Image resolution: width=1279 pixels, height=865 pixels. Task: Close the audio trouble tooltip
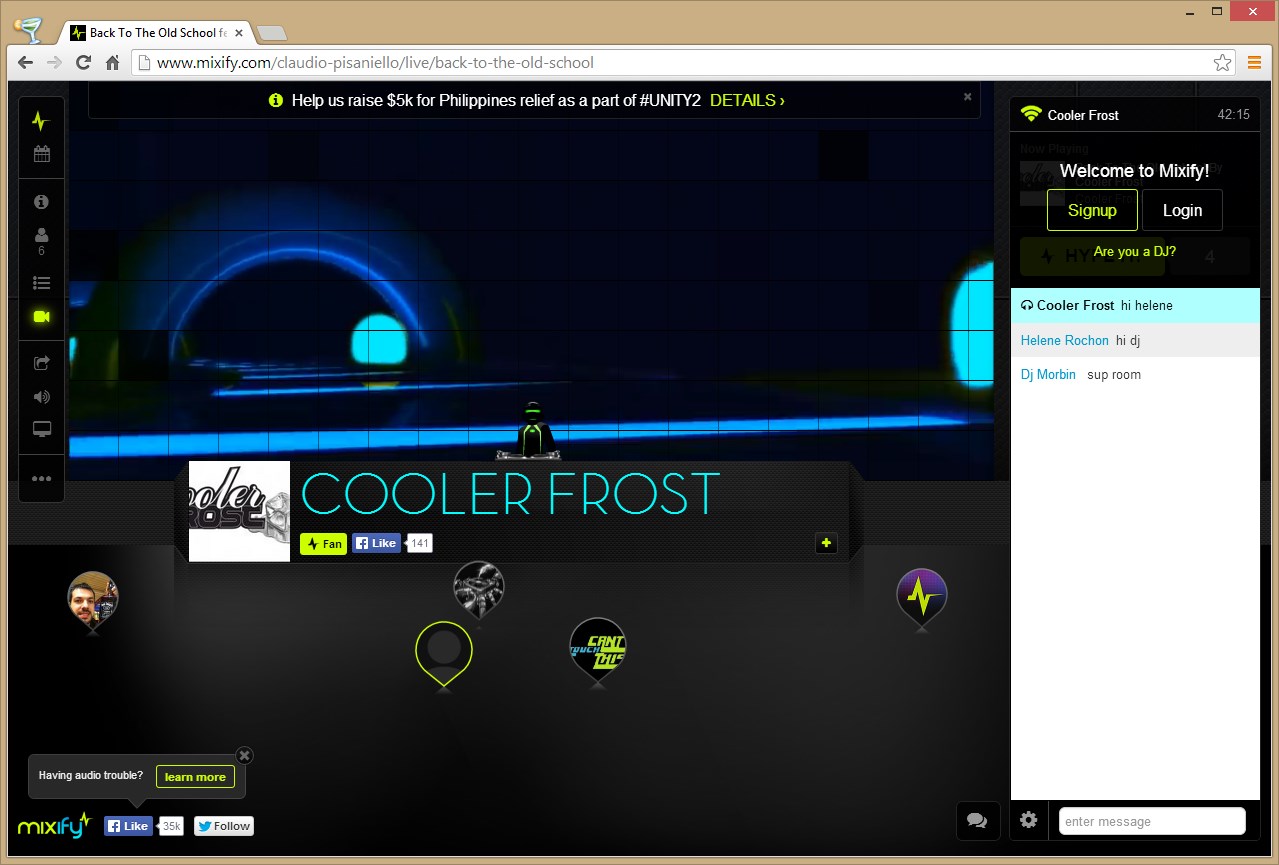245,755
